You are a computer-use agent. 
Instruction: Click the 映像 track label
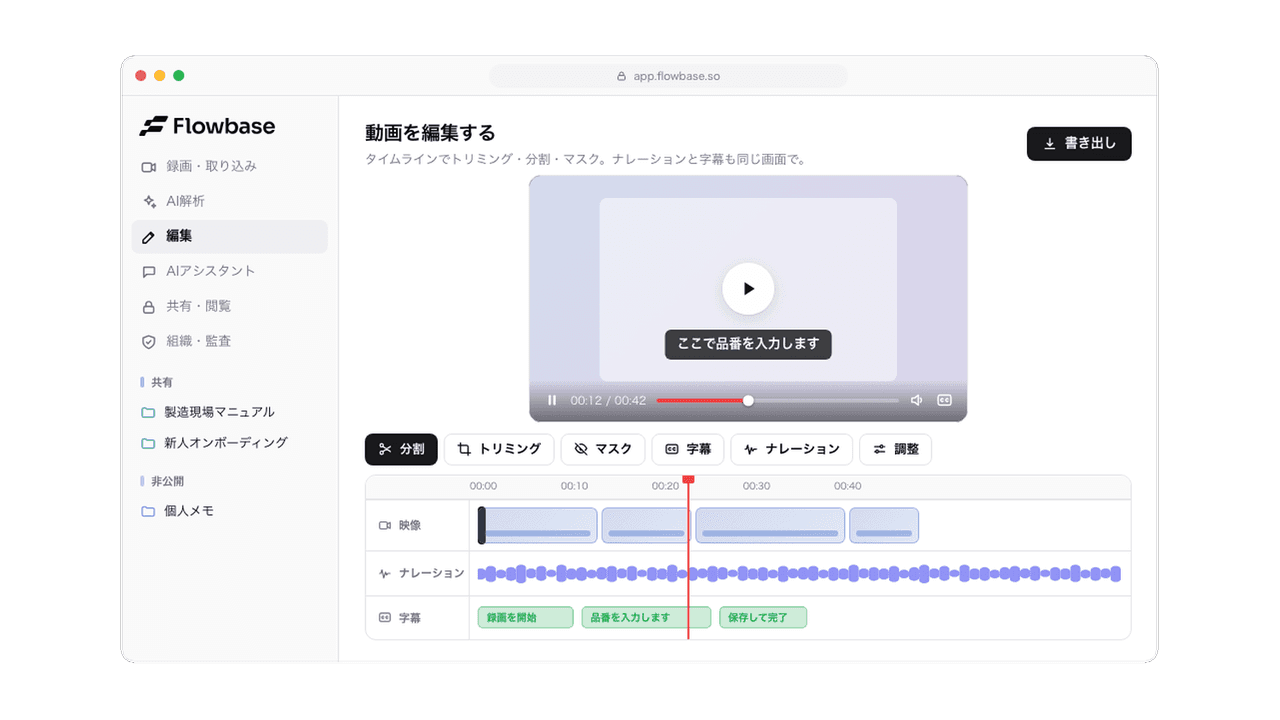point(400,525)
